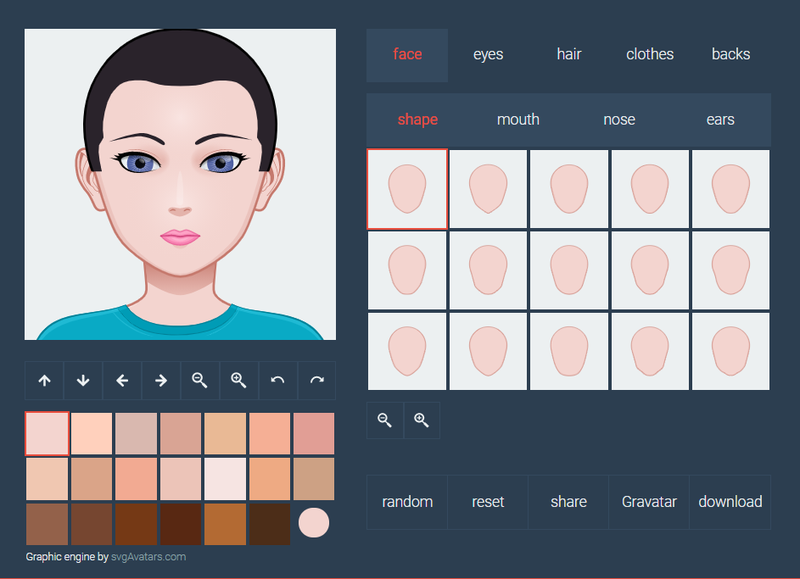
Task: Open the hair tab
Action: coord(569,54)
